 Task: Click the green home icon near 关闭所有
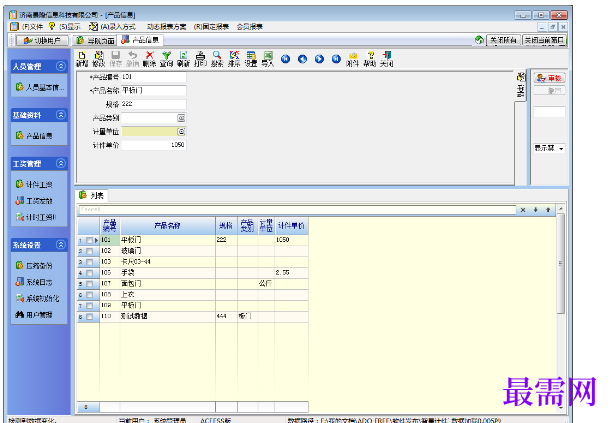479,40
